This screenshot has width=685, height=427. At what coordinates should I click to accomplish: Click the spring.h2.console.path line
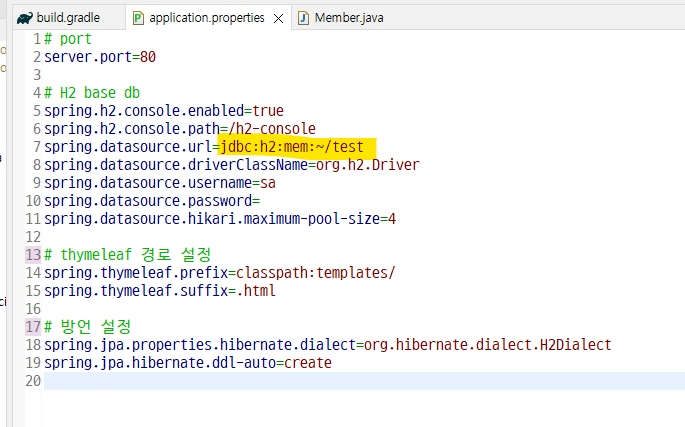pos(180,128)
